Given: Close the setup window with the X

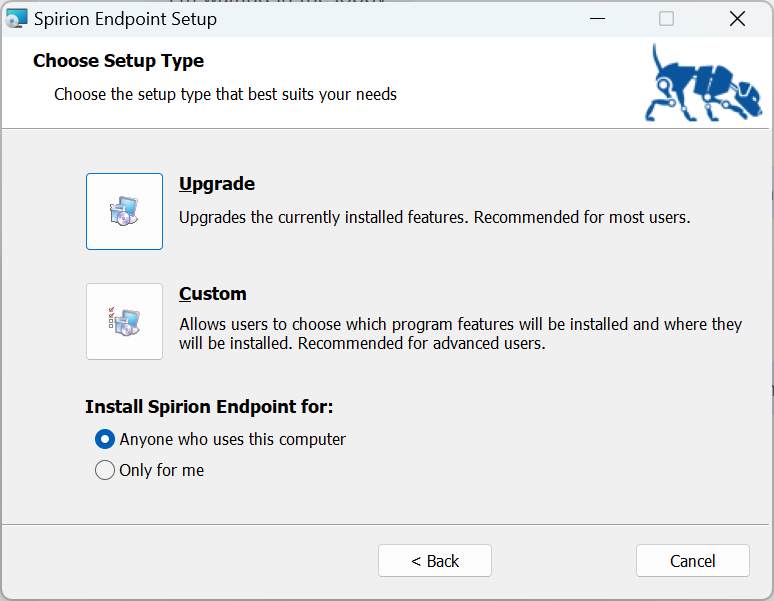Looking at the screenshot, I should [737, 19].
